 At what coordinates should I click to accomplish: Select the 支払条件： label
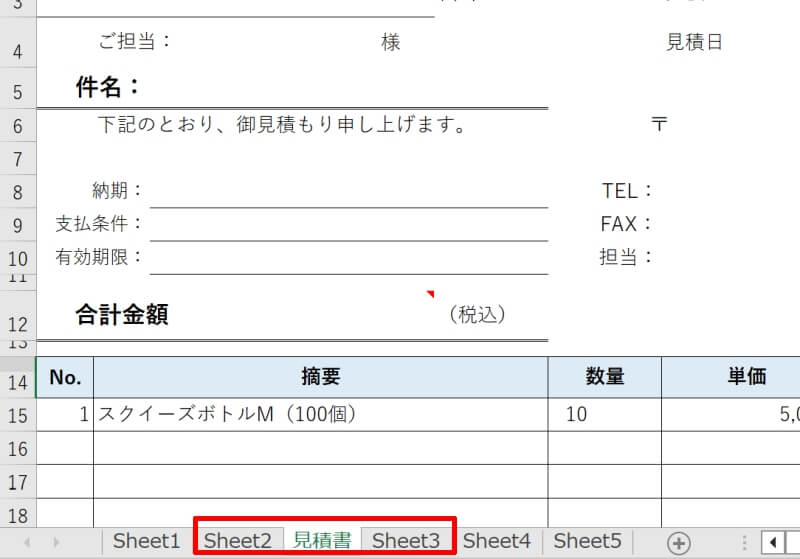click(x=98, y=223)
